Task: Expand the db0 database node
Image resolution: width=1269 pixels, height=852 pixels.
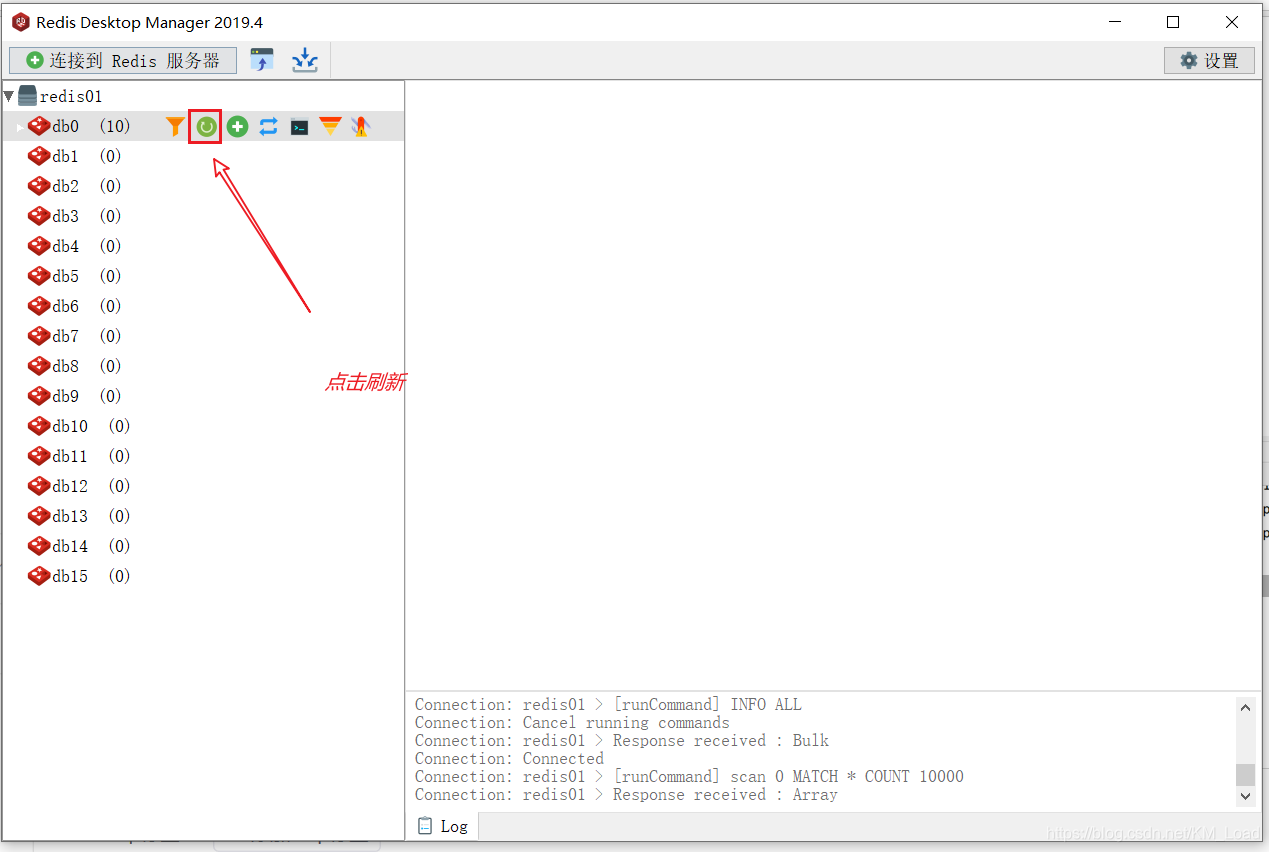Action: tap(19, 127)
